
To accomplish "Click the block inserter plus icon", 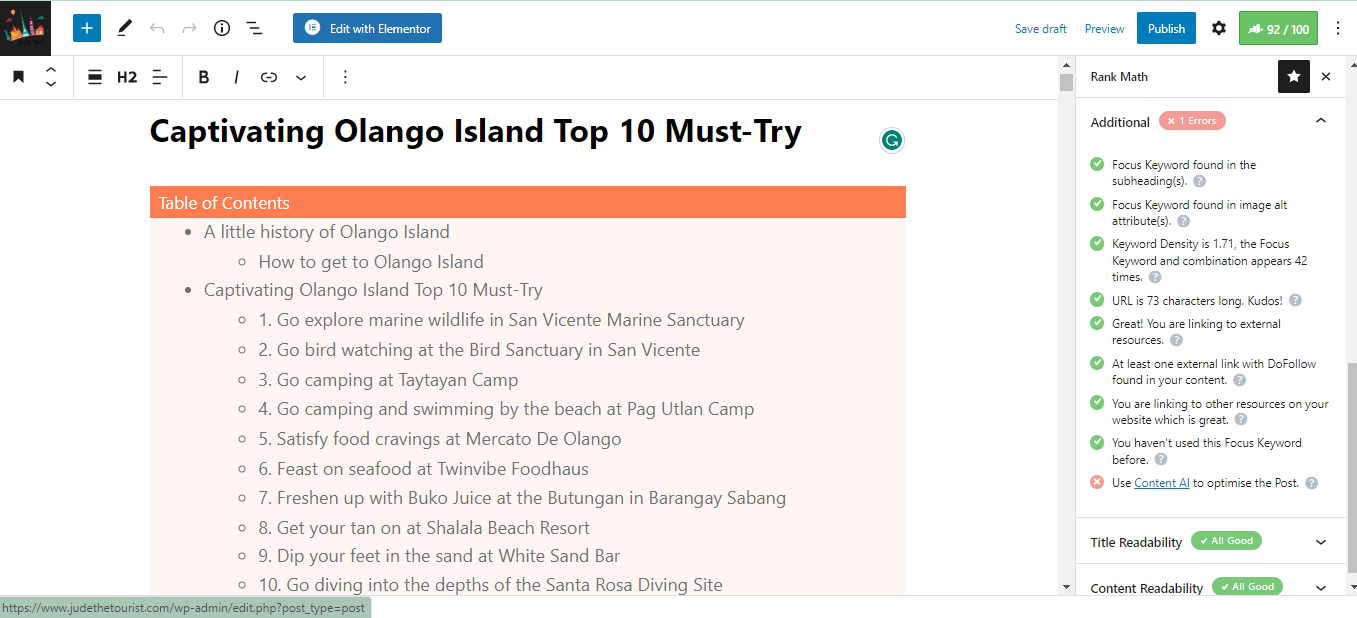I will coord(87,28).
